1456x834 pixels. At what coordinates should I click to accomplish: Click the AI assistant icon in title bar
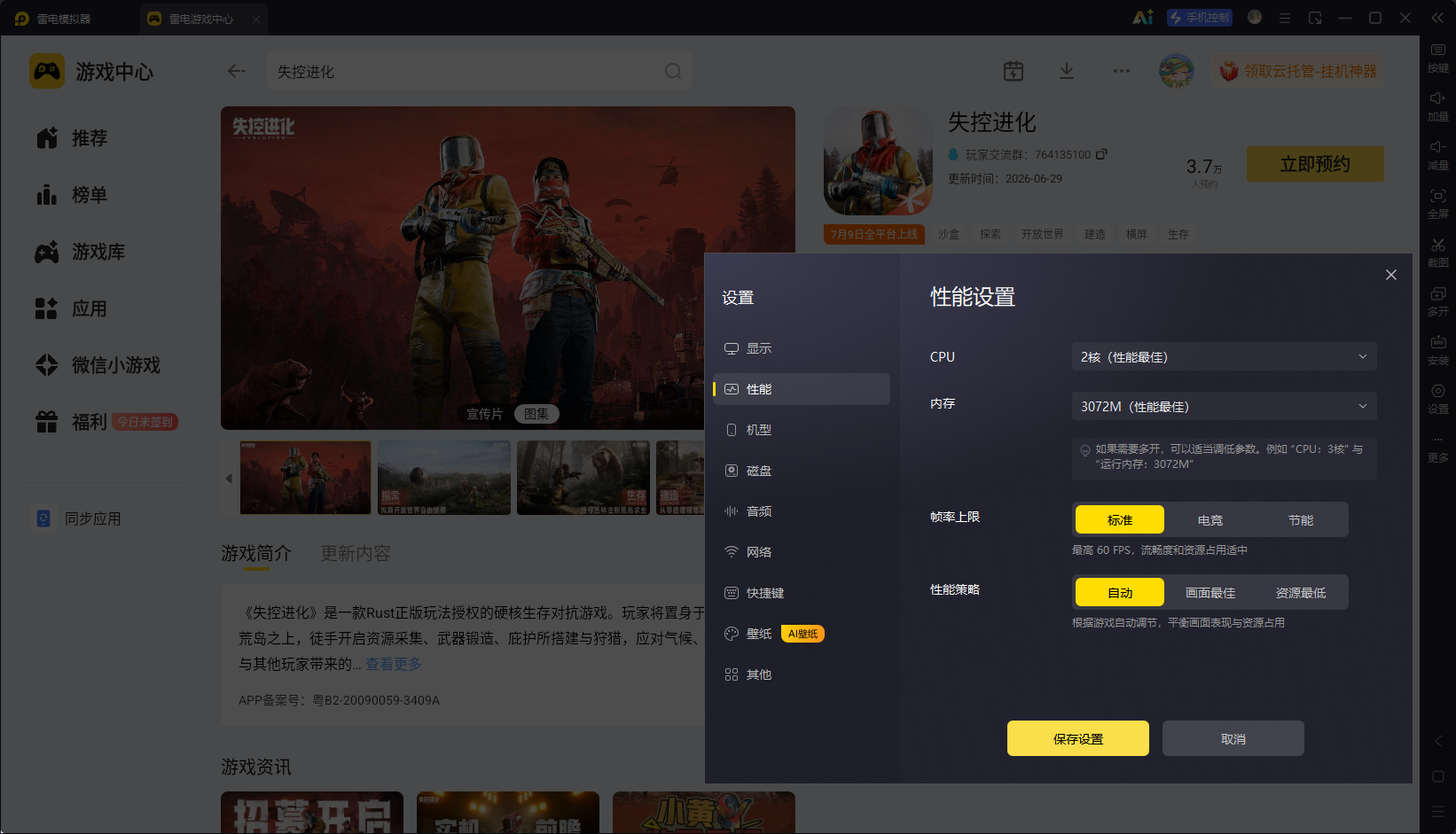1143,18
